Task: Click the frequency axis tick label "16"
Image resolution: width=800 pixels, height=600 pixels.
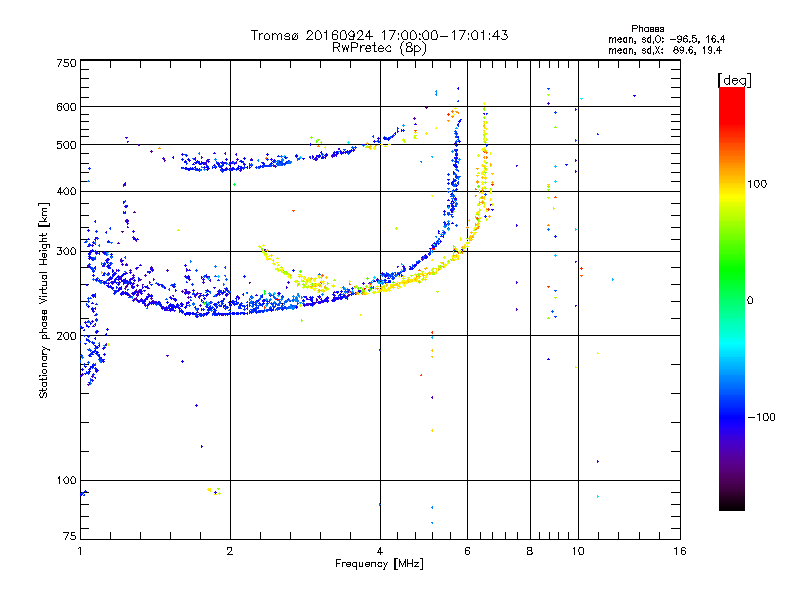Action: [x=680, y=551]
